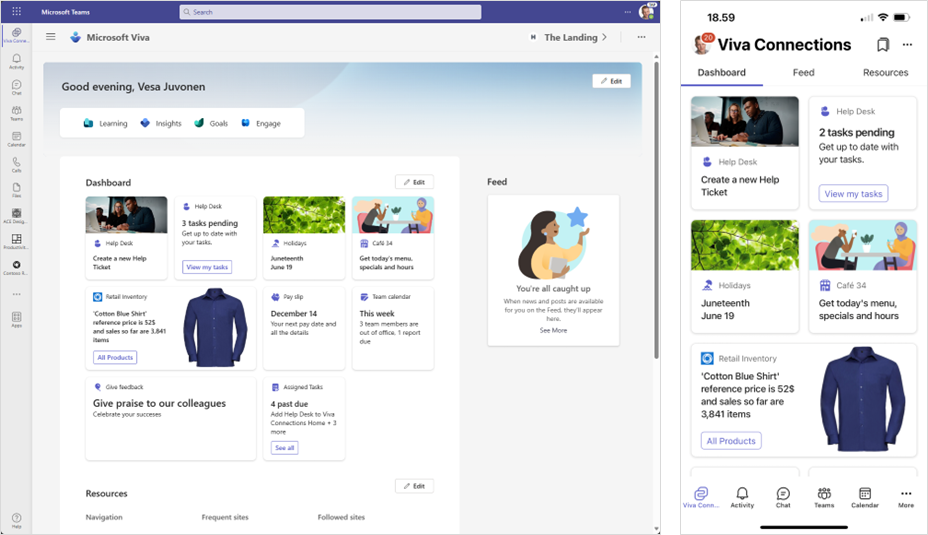Open Teams in the left sidebar
The height and width of the screenshot is (535, 928).
click(17, 112)
